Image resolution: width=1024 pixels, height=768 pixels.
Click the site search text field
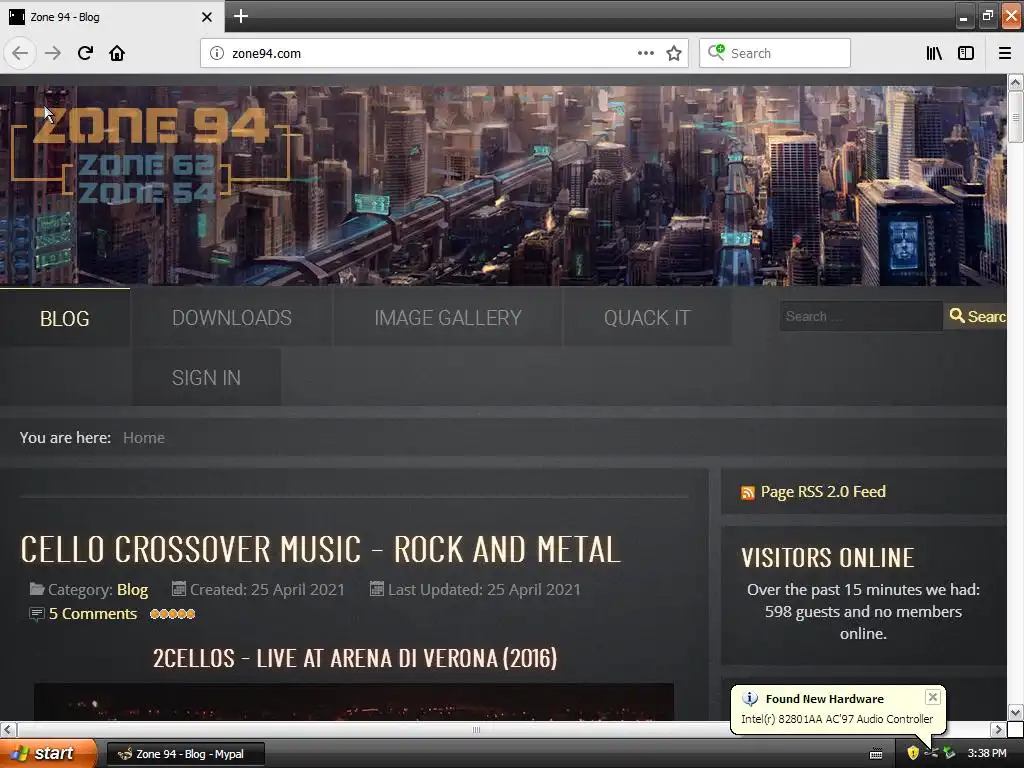tap(861, 317)
